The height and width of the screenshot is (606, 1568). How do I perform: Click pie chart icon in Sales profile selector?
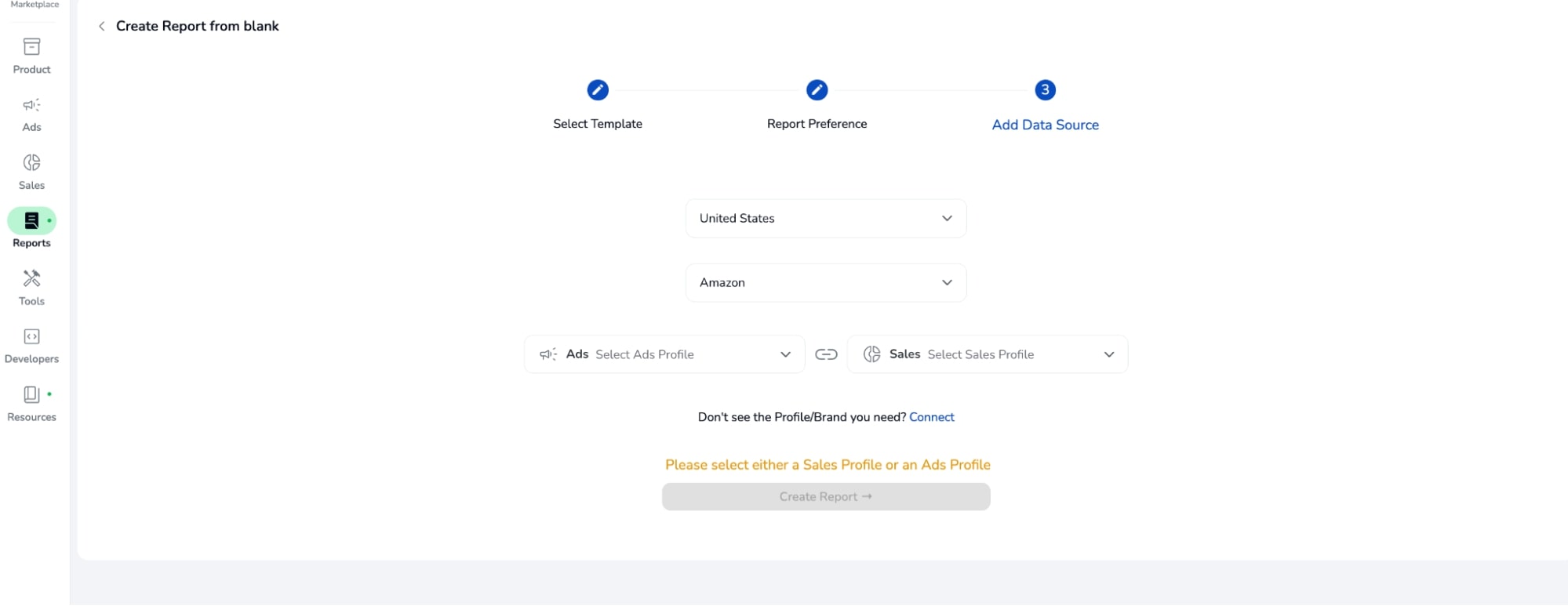tap(871, 354)
